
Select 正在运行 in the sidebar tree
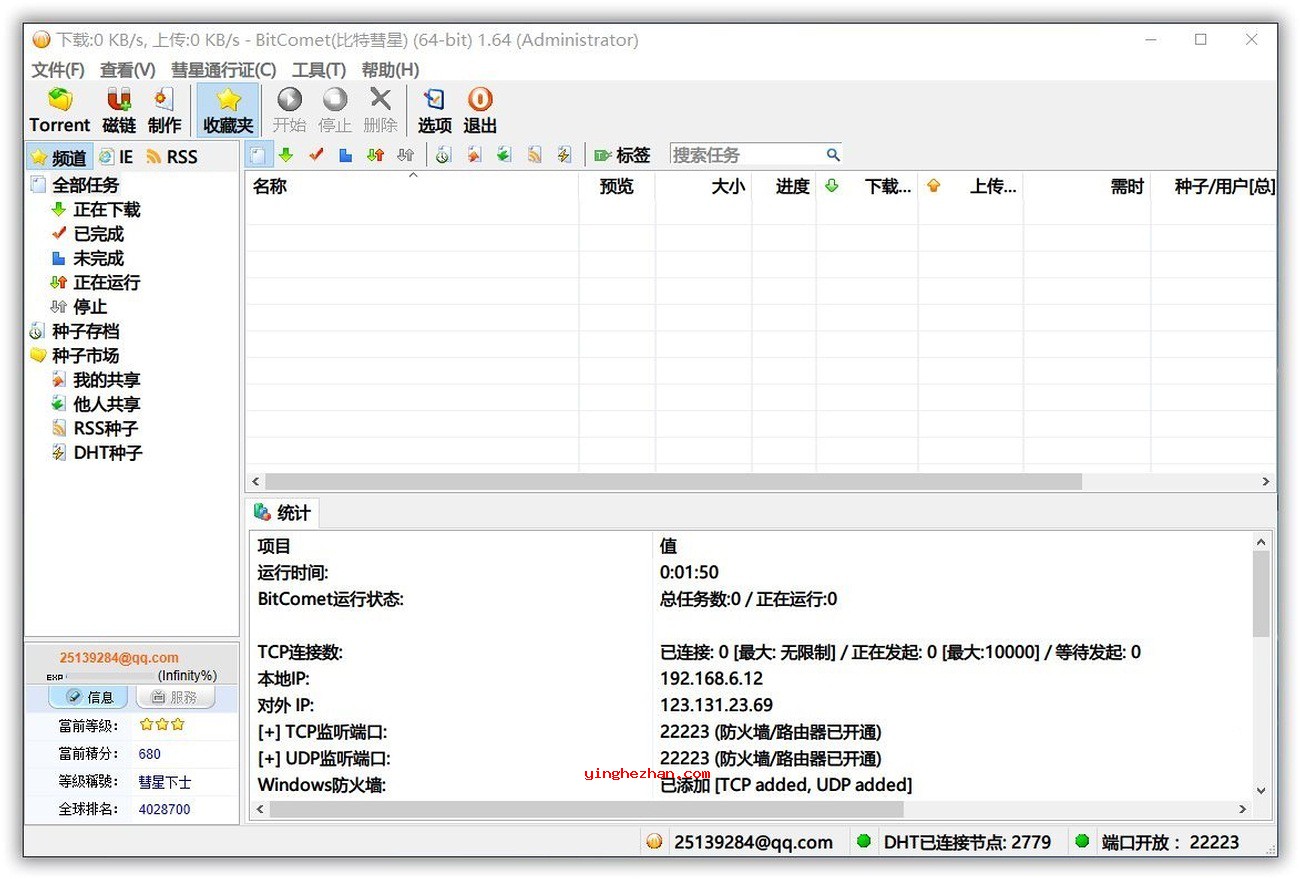[106, 283]
